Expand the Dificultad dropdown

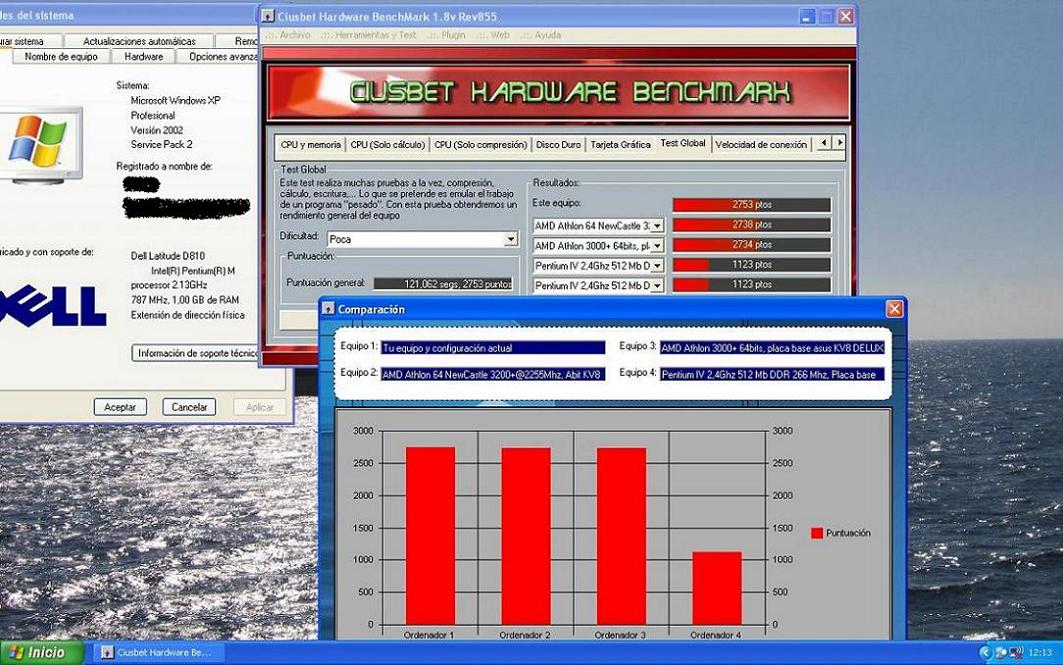(510, 239)
